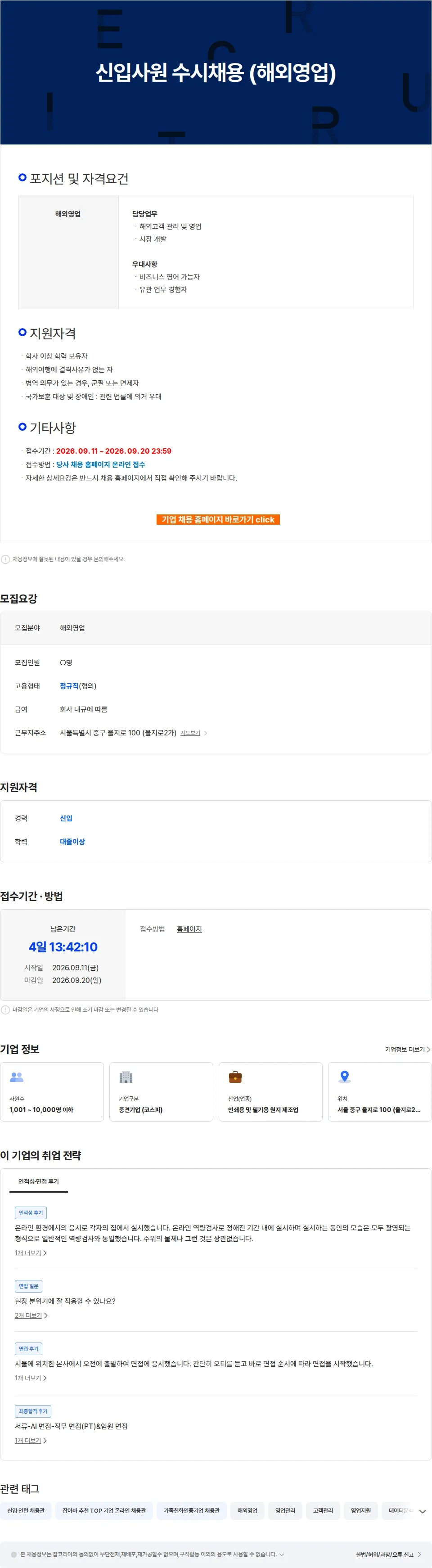Expand related tags with the down arrow
This screenshot has width=432, height=1568.
[x=422, y=1511]
